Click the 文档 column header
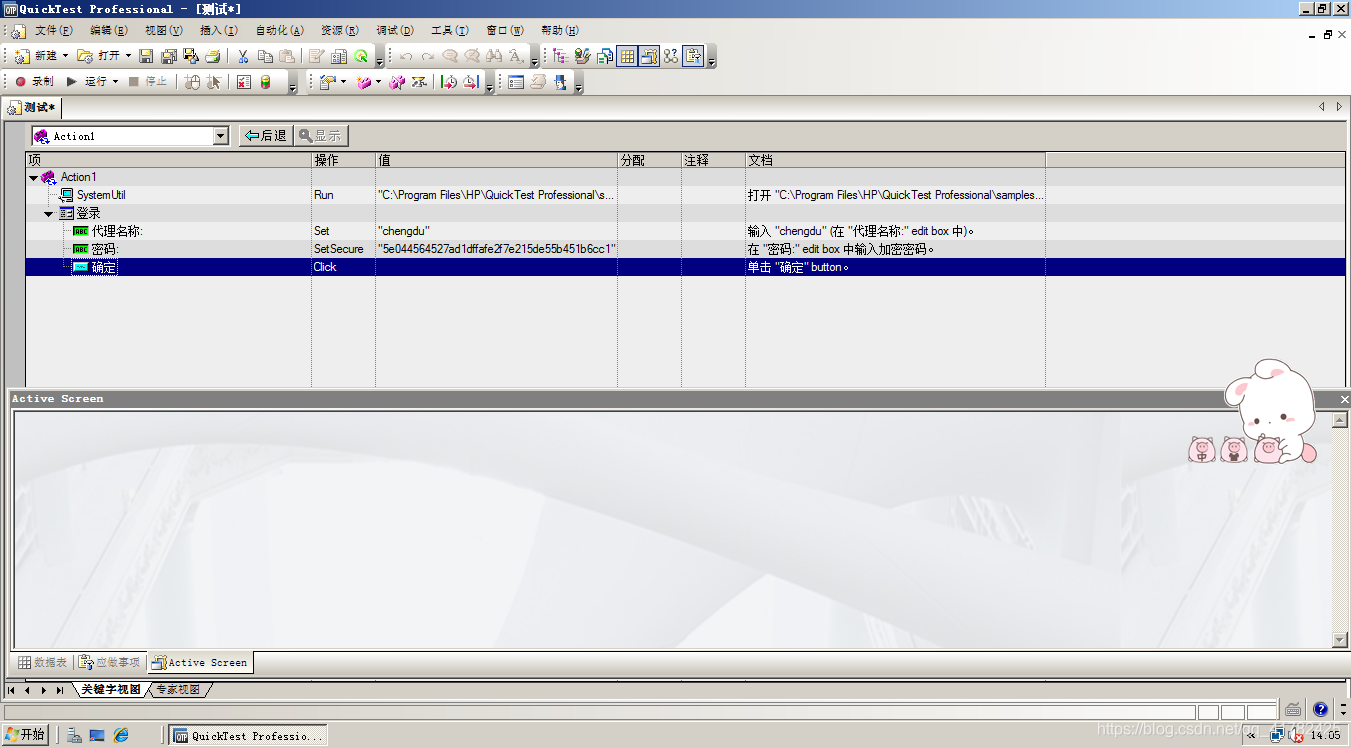Screen dimensions: 1351x748 click(x=895, y=160)
